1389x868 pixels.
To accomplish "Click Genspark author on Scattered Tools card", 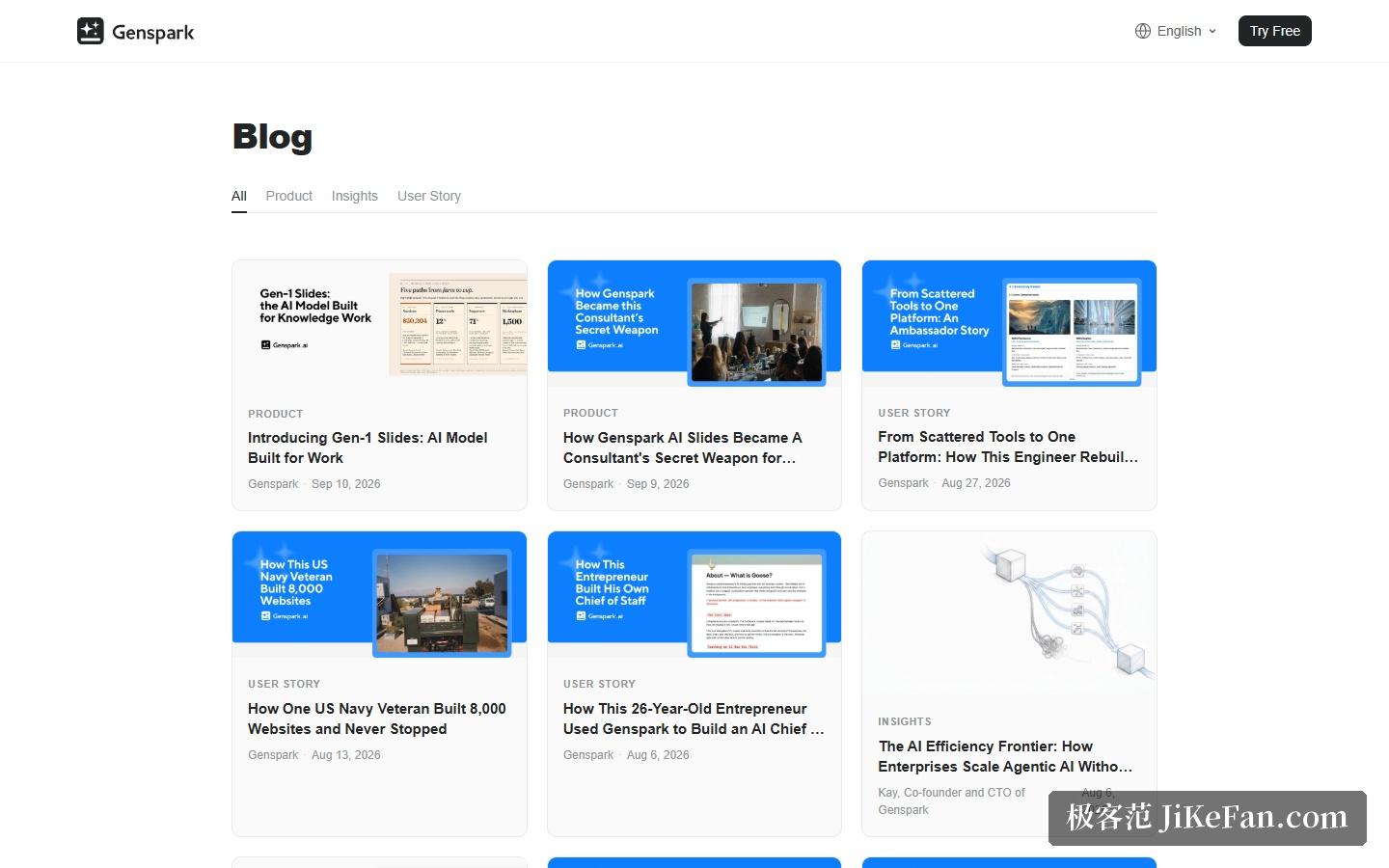I will pyautogui.click(x=903, y=483).
